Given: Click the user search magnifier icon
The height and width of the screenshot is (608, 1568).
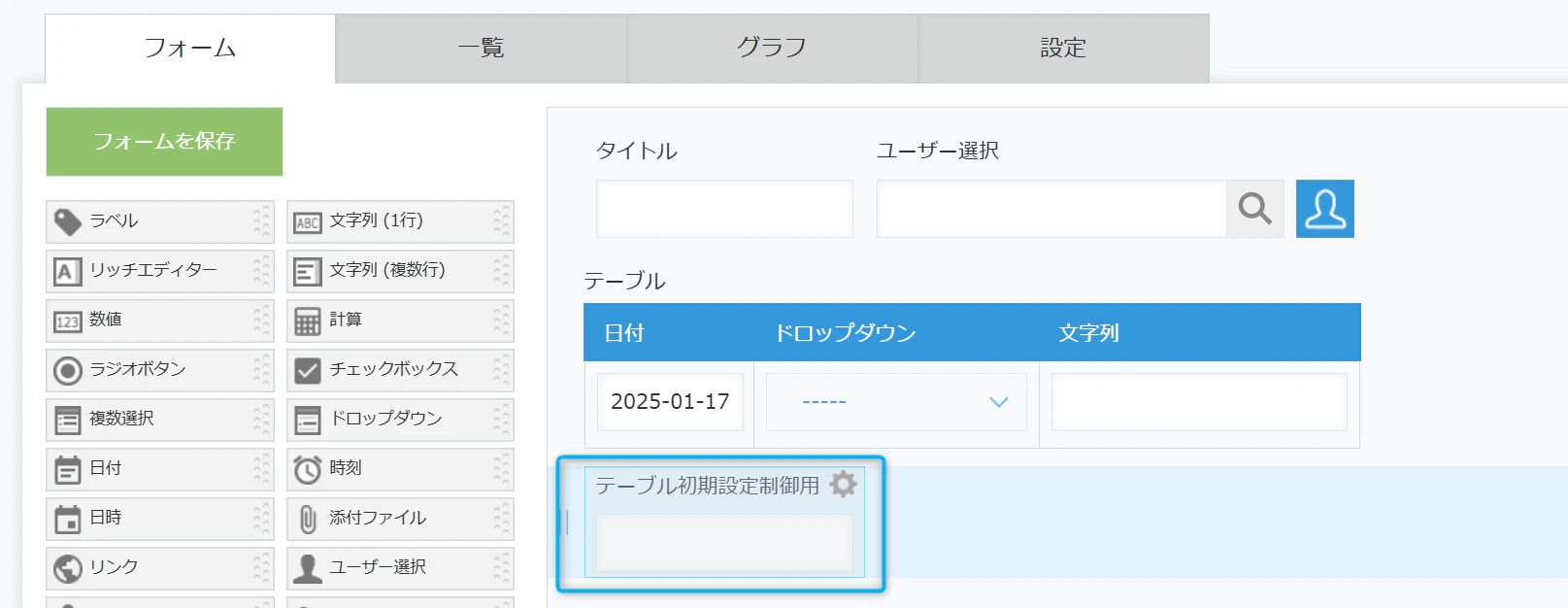Looking at the screenshot, I should coord(1255,209).
